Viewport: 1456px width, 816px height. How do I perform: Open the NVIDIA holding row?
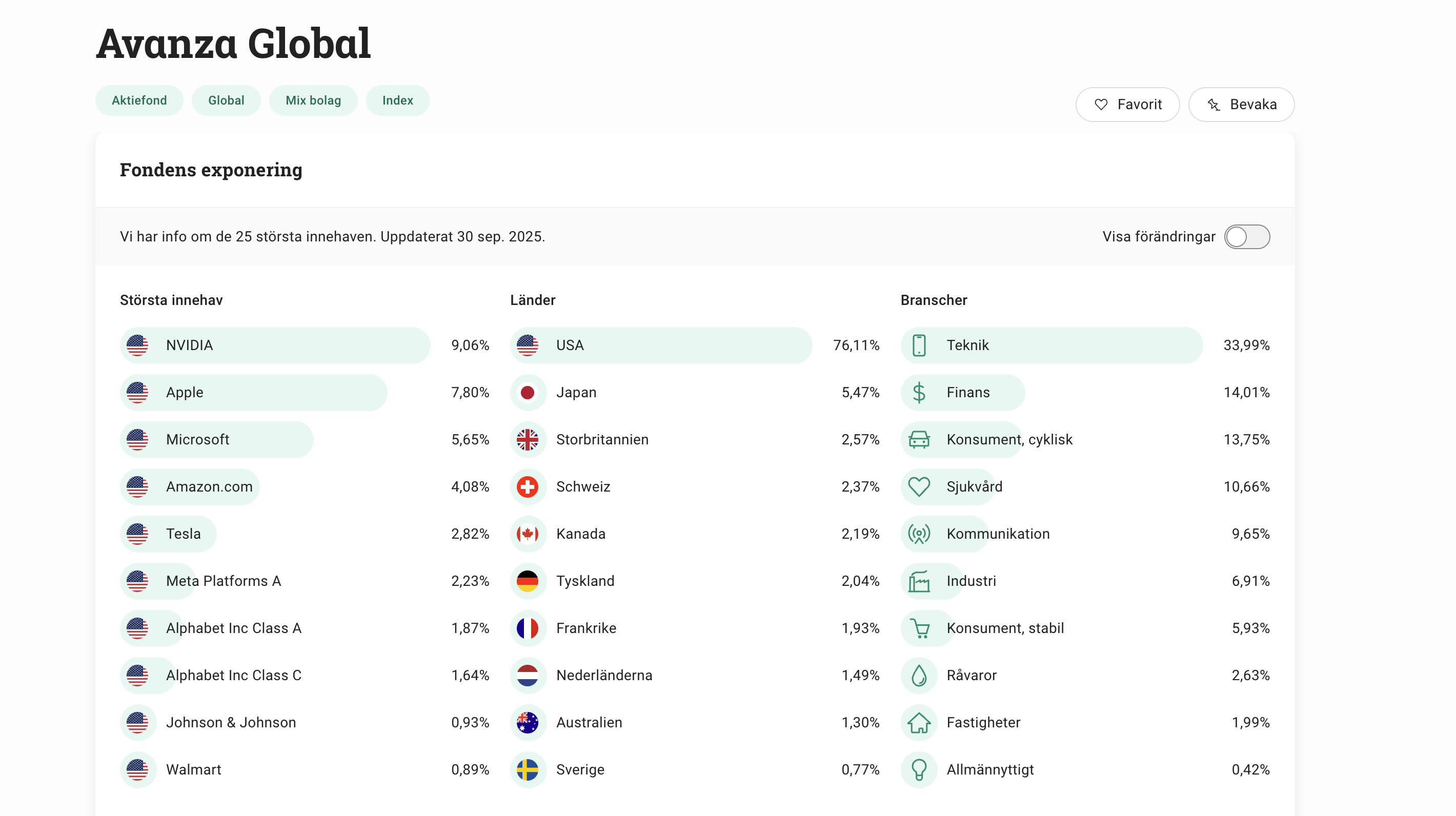(x=275, y=345)
